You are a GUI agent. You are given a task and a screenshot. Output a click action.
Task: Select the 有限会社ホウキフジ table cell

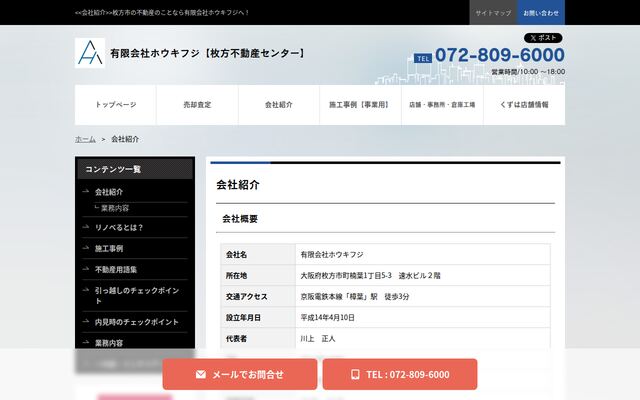423,255
